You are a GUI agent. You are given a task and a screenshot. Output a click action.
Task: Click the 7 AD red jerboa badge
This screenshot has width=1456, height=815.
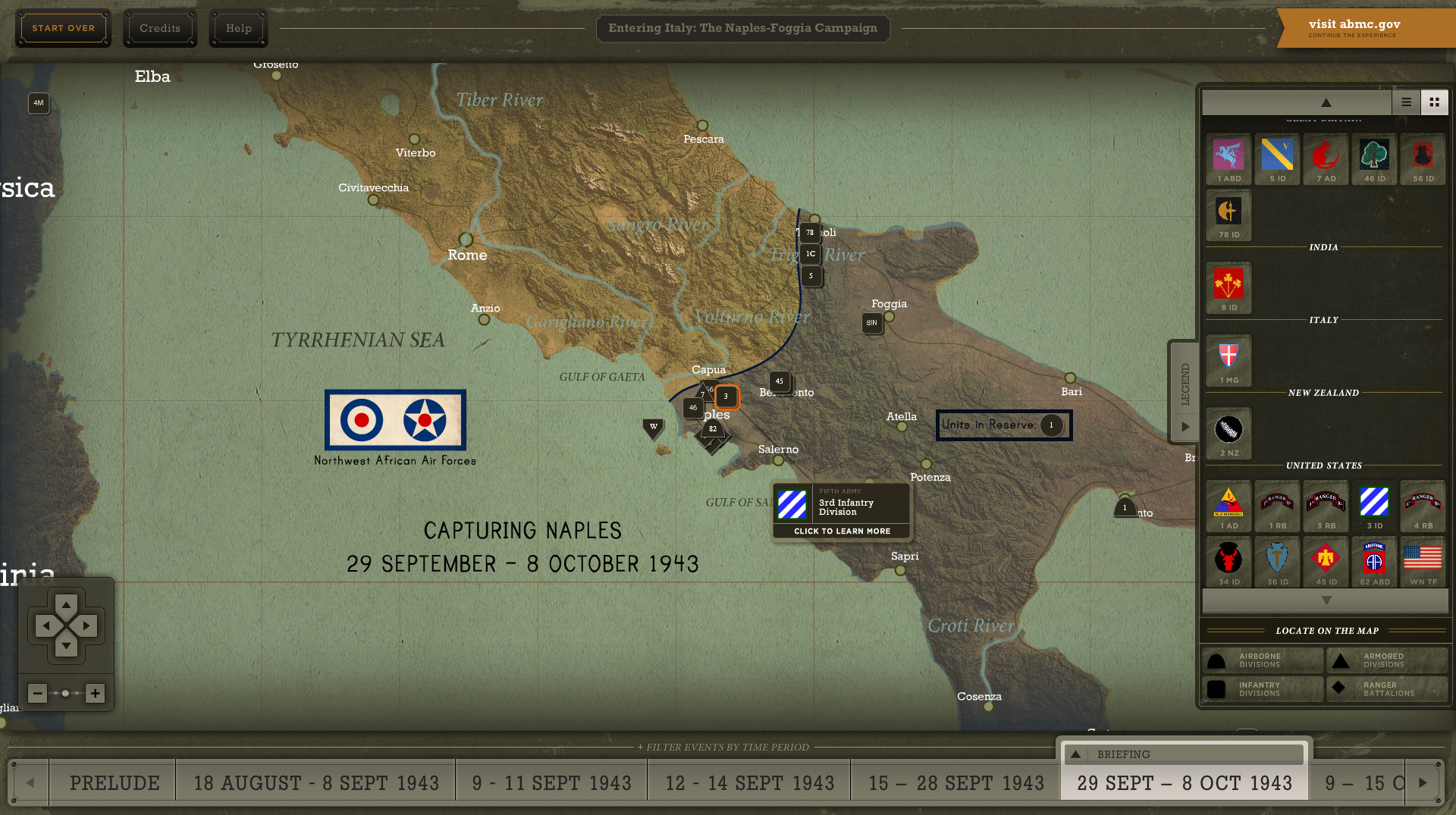[1326, 159]
